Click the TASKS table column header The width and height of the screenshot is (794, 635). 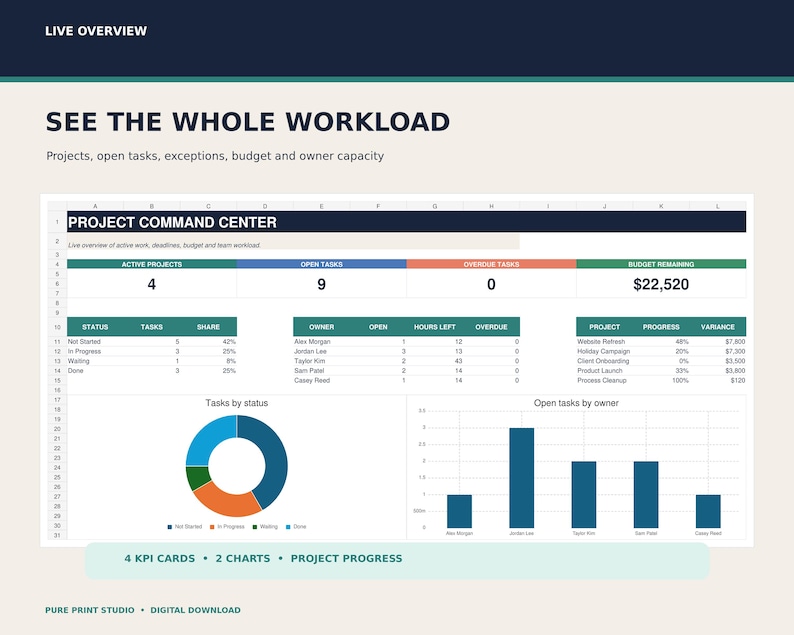(x=151, y=327)
